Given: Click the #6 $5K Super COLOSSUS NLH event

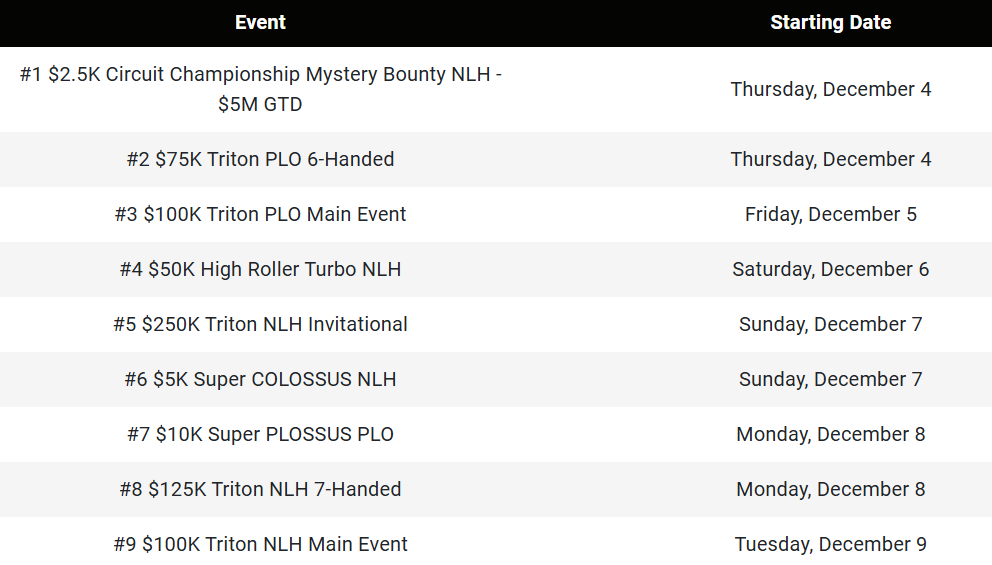Looking at the screenshot, I should 260,379.
